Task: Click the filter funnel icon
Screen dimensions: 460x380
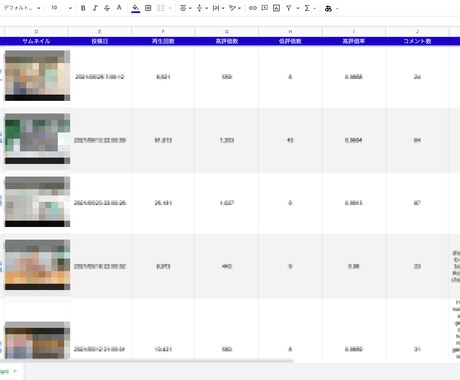Action: click(x=289, y=8)
